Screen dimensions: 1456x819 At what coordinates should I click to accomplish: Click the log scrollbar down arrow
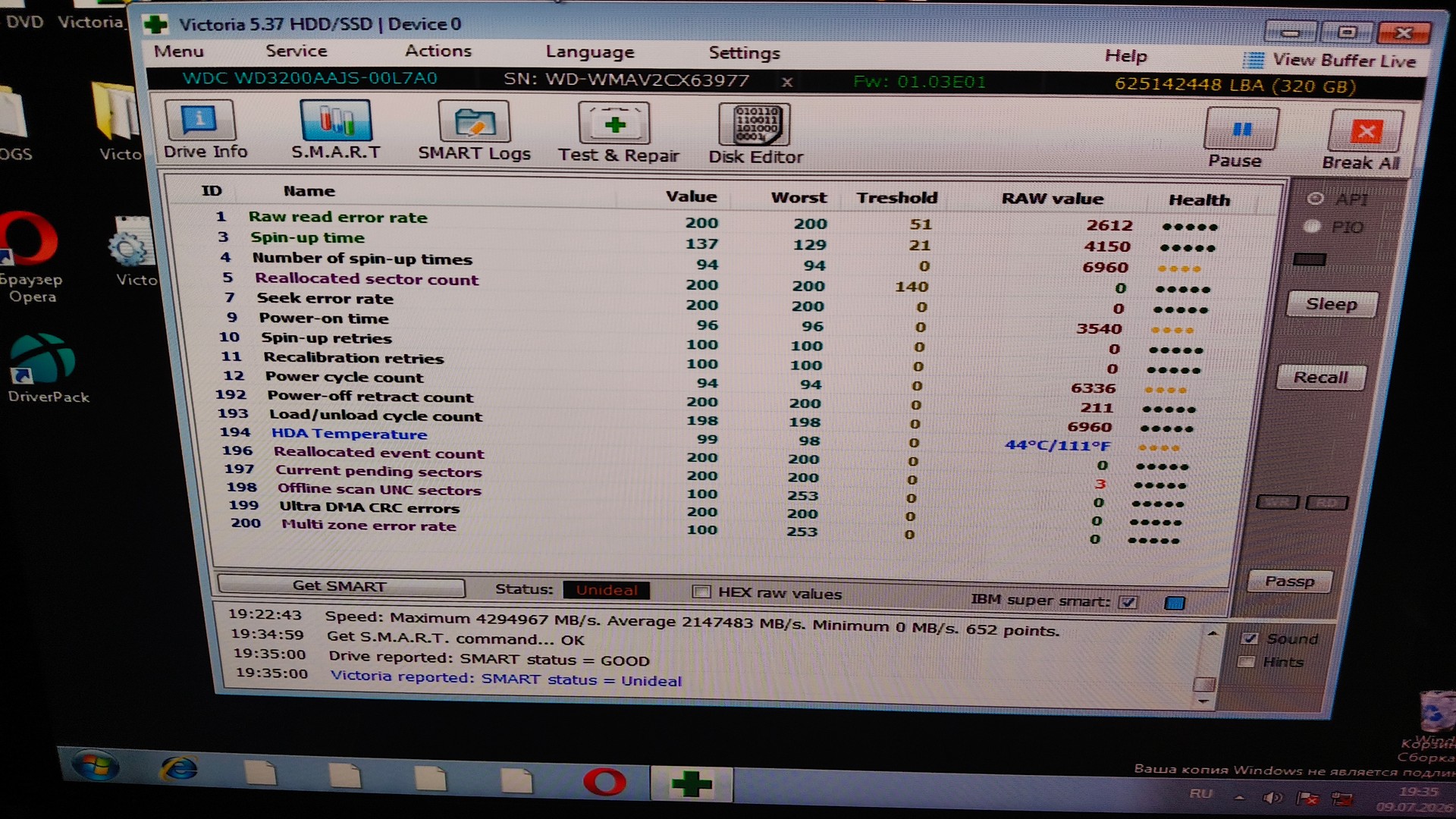coord(1203,701)
